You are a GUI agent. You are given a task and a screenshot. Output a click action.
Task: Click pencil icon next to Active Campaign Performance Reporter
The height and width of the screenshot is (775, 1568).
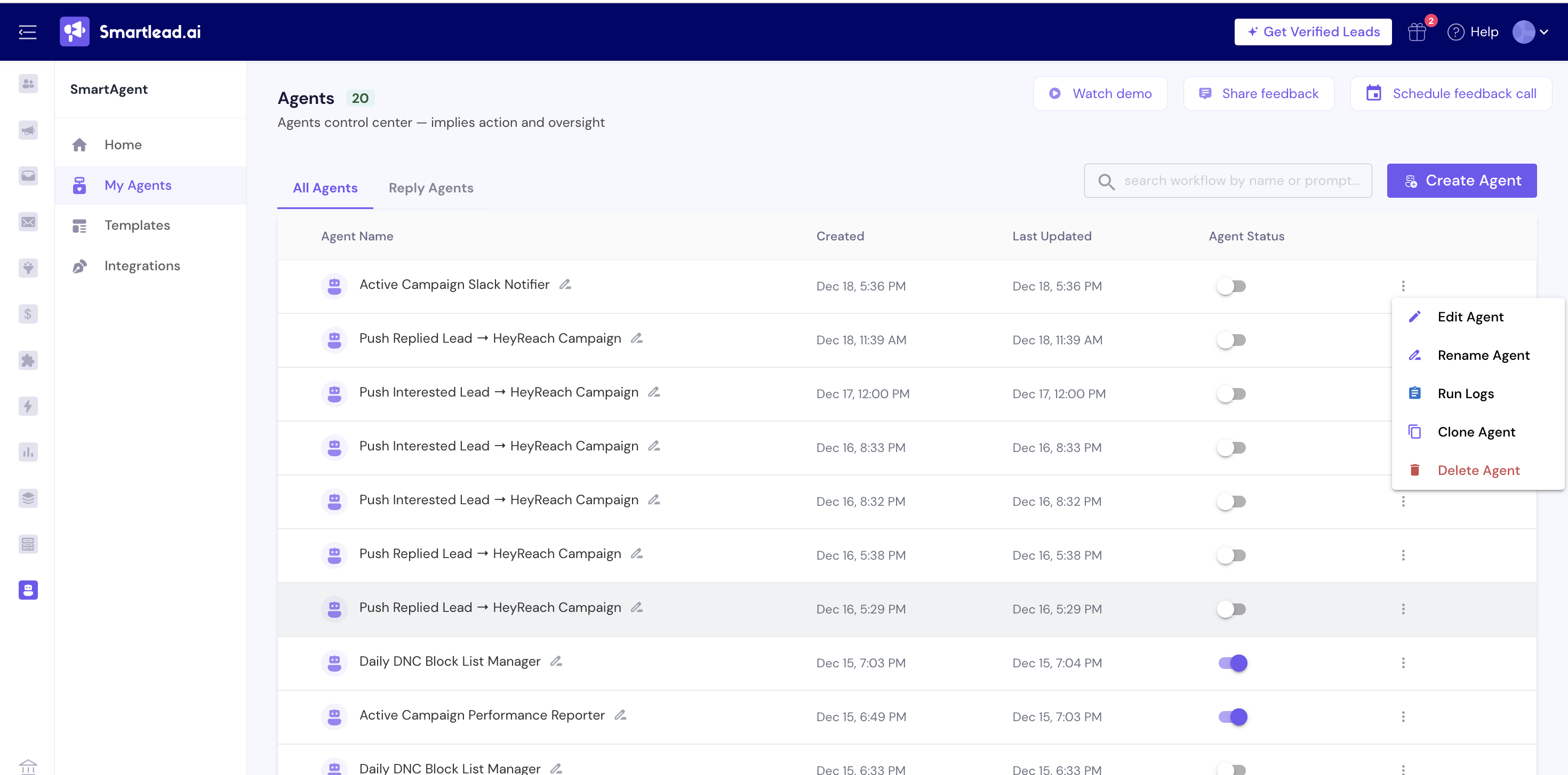620,715
